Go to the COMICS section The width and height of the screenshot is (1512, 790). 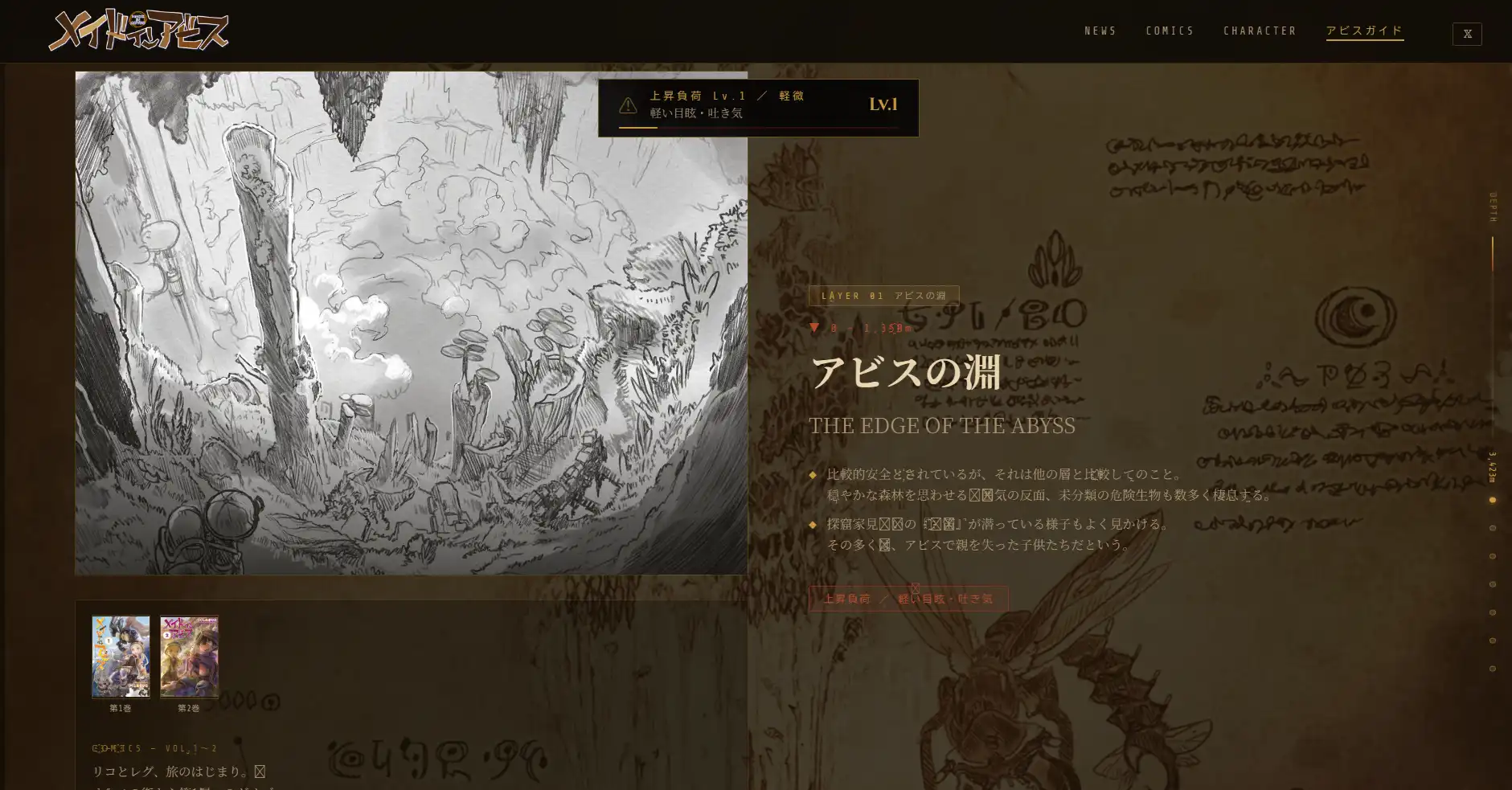(x=1170, y=31)
